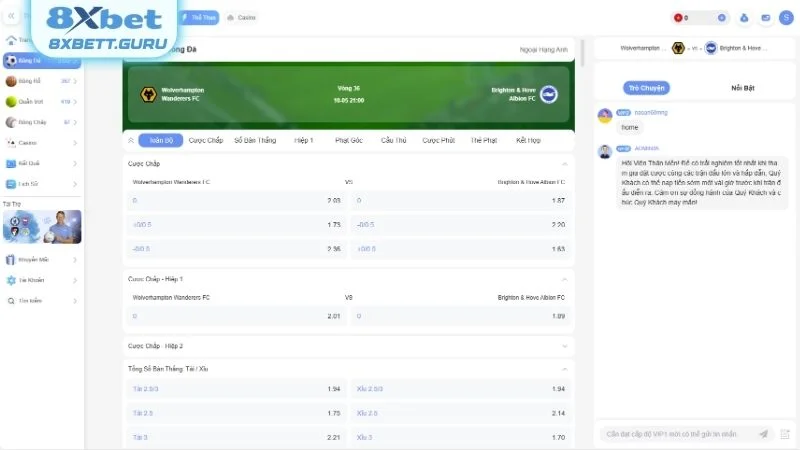Viewport: 800px width, 450px height.
Task: Bet on Tài 2.5/3 at 1.94
Action: pyautogui.click(x=237, y=389)
